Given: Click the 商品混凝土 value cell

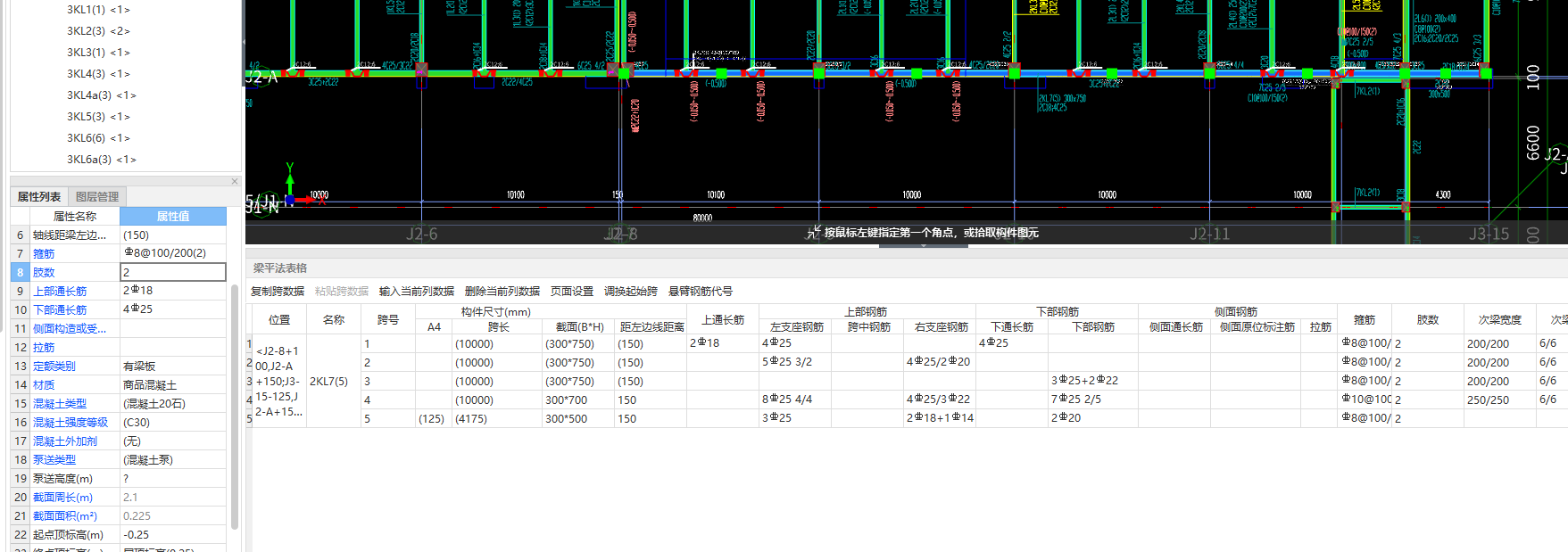Looking at the screenshot, I should click(x=173, y=385).
